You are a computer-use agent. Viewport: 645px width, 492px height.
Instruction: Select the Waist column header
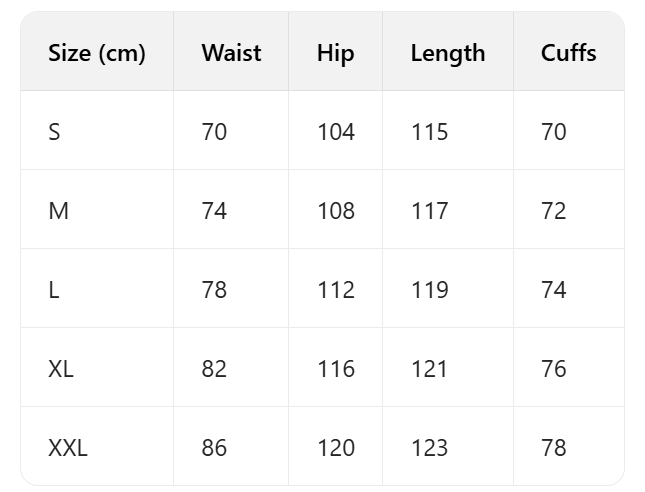pyautogui.click(x=231, y=53)
